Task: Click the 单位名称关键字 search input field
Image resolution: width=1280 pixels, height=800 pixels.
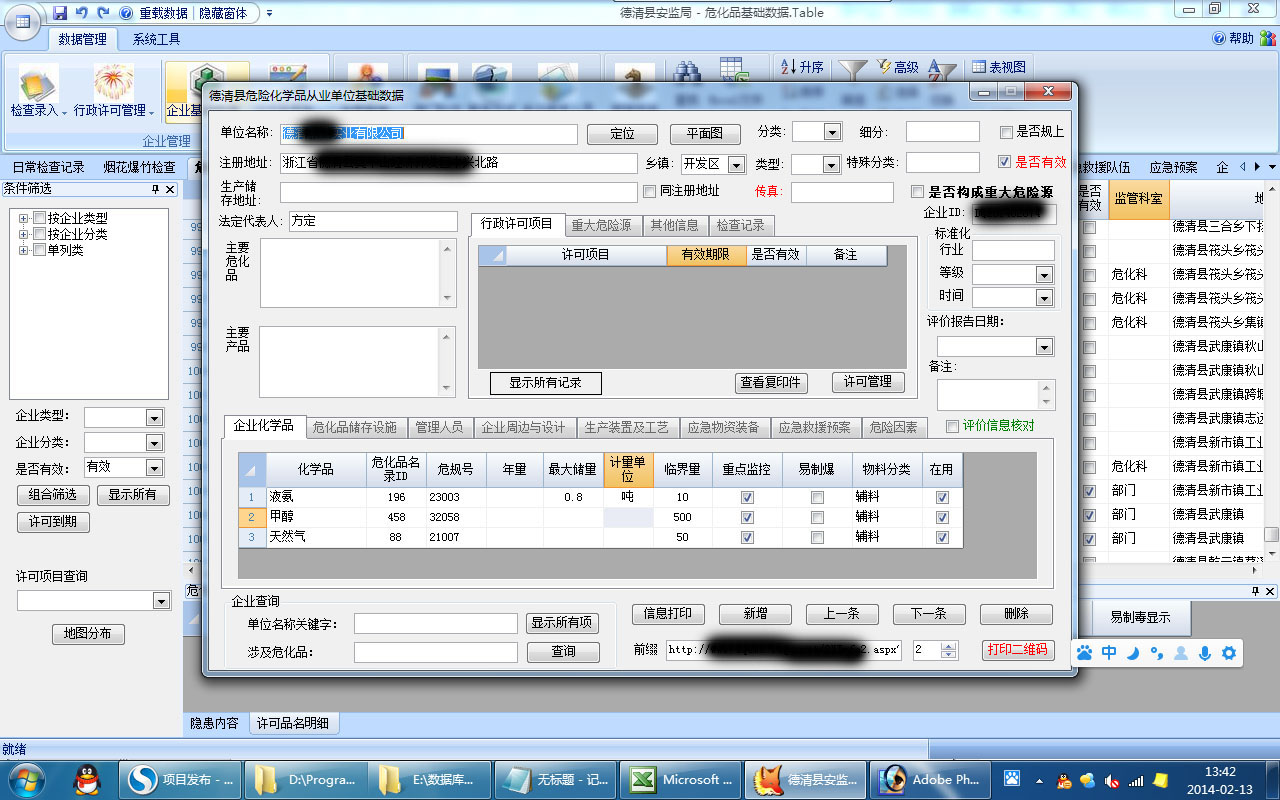Action: point(435,623)
